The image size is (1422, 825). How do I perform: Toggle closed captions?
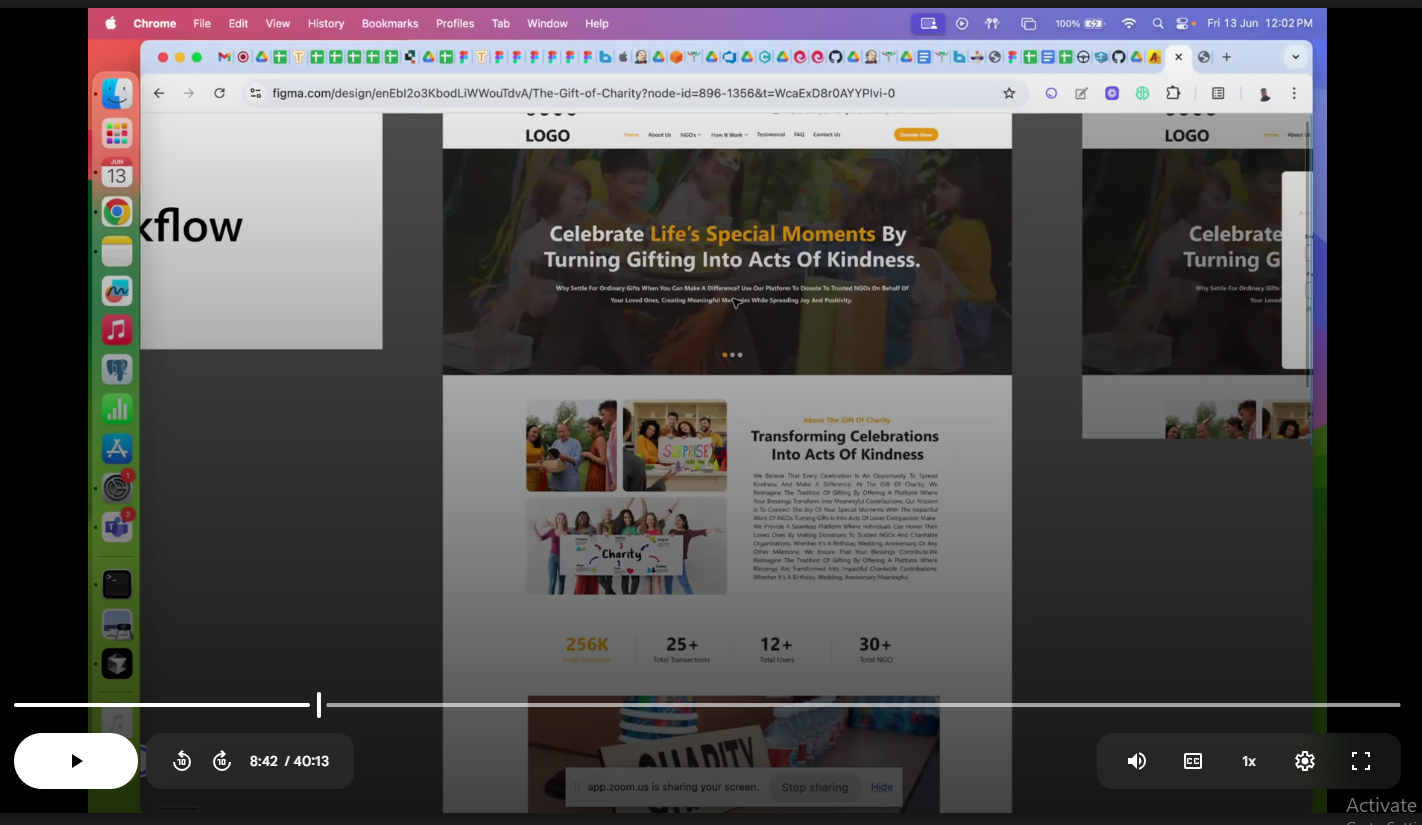1193,761
